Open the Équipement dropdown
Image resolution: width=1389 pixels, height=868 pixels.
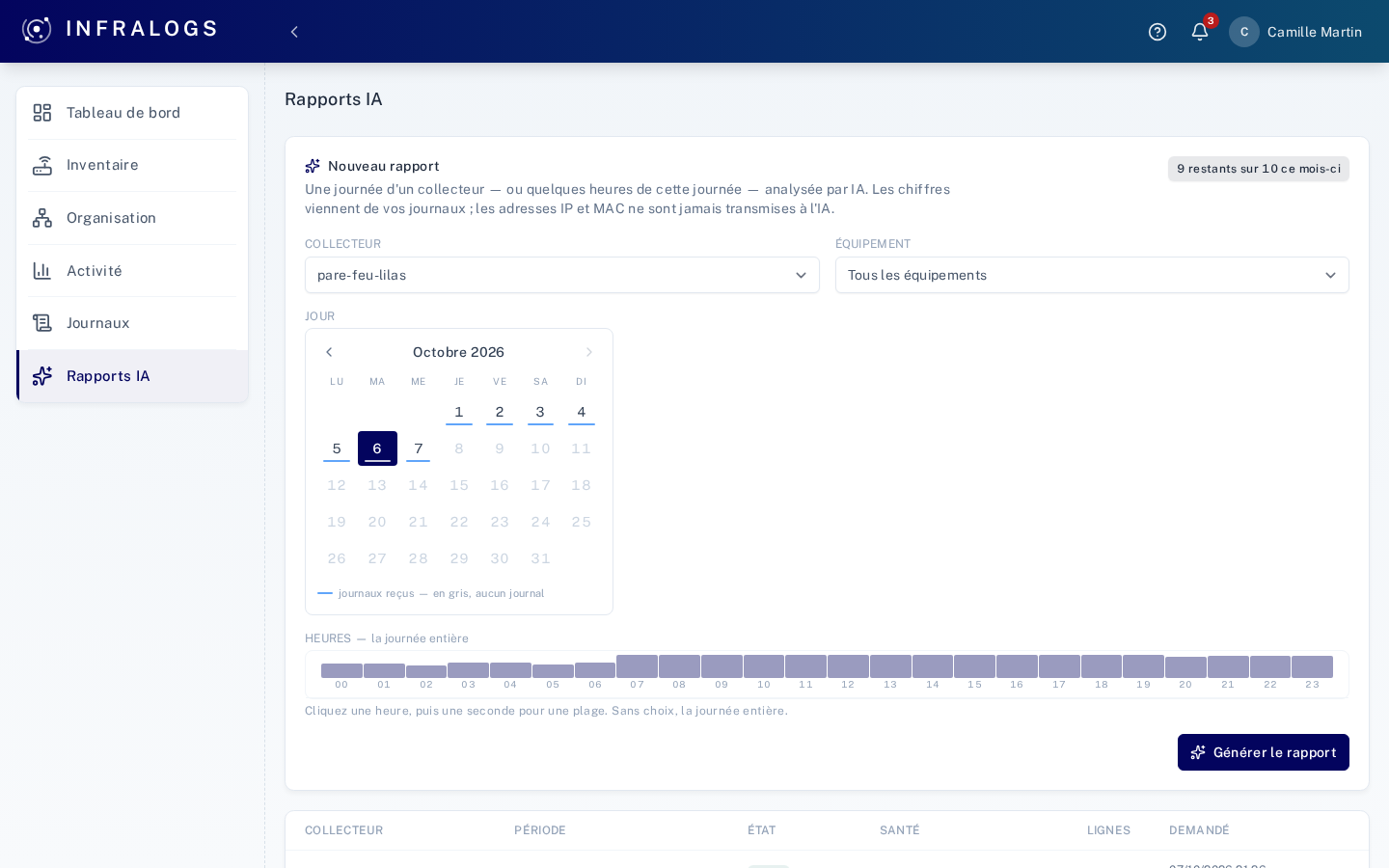pos(1092,275)
